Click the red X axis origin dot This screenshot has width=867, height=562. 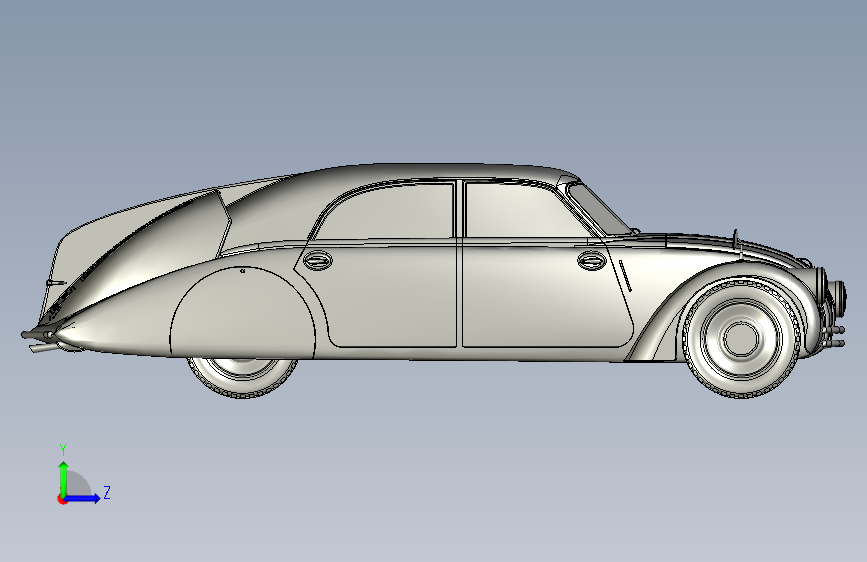tap(62, 499)
